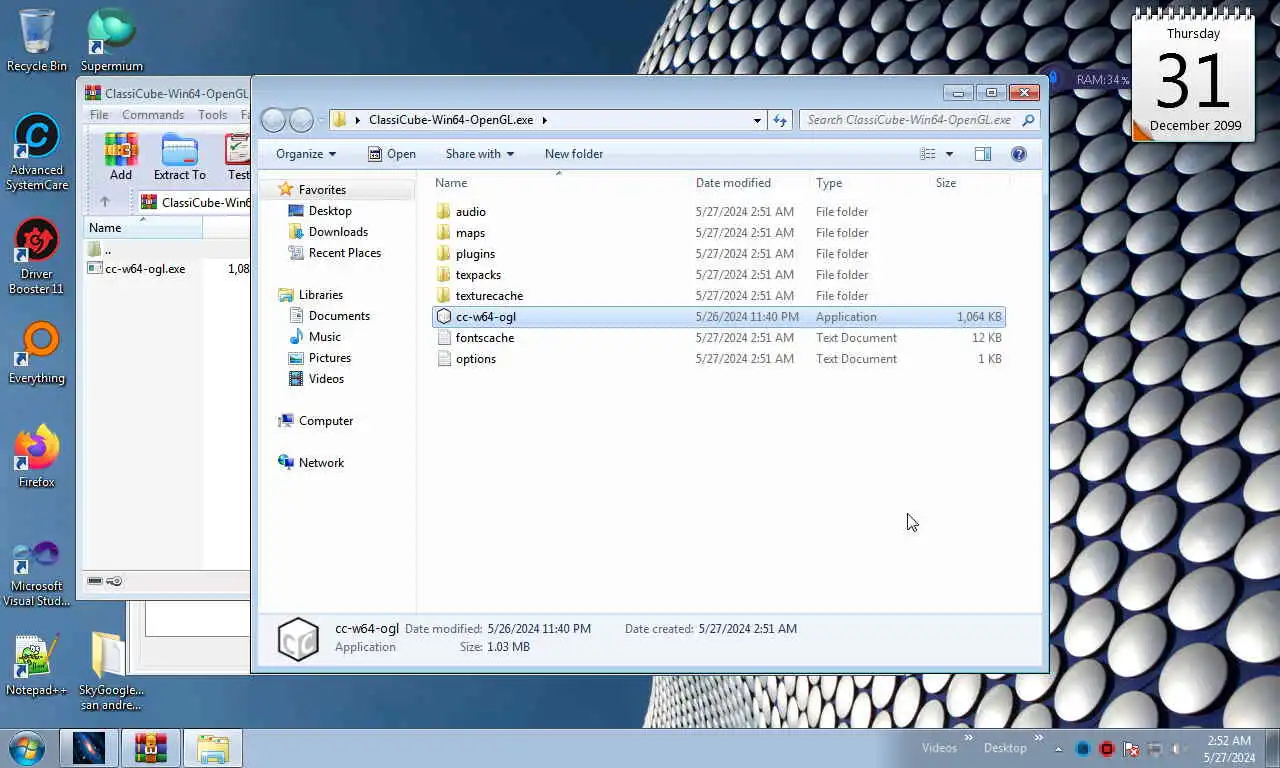Open Advanced SystemCare shortcut
This screenshot has height=768, width=1280.
click(x=37, y=152)
